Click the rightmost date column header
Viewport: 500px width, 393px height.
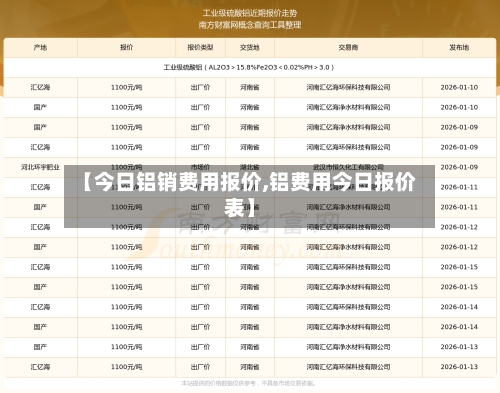[459, 48]
